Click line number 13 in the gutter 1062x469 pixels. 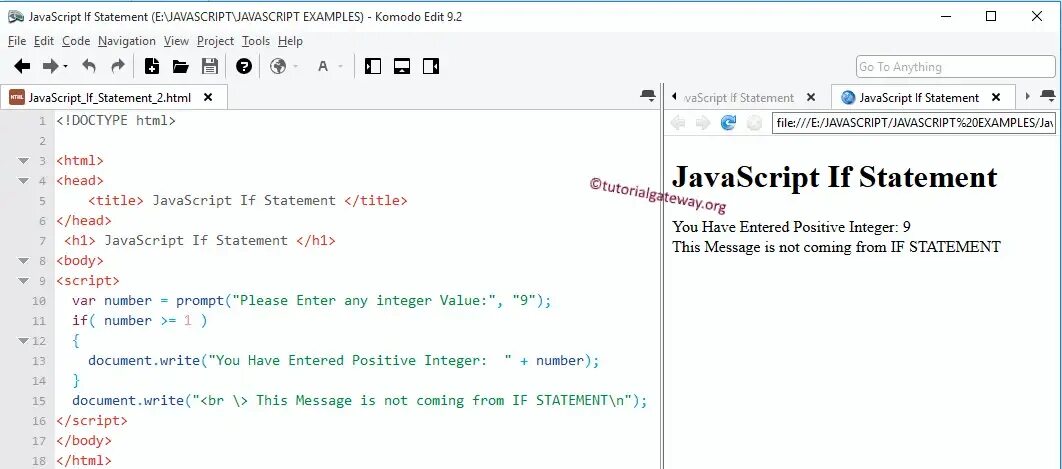(39, 361)
